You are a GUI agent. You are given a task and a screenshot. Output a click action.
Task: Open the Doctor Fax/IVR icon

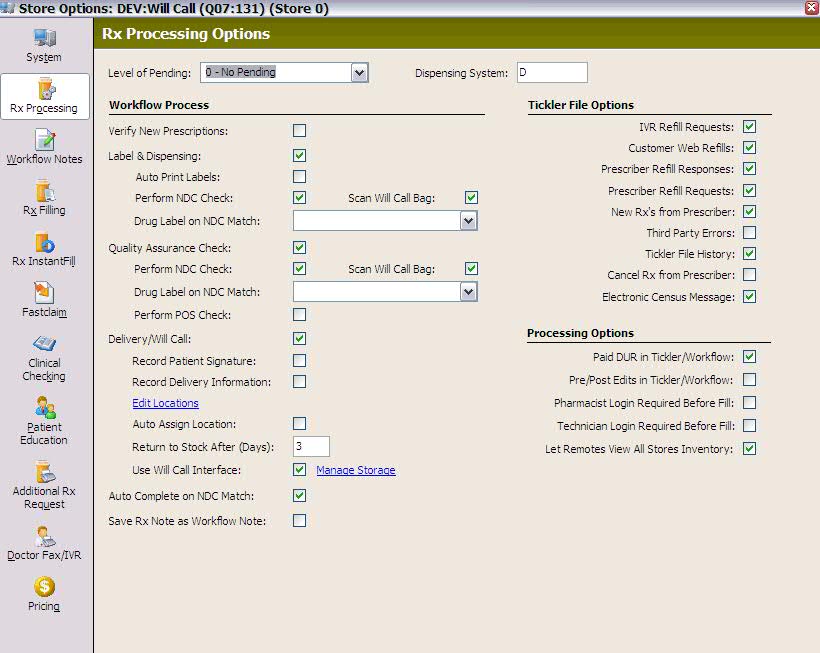point(45,536)
